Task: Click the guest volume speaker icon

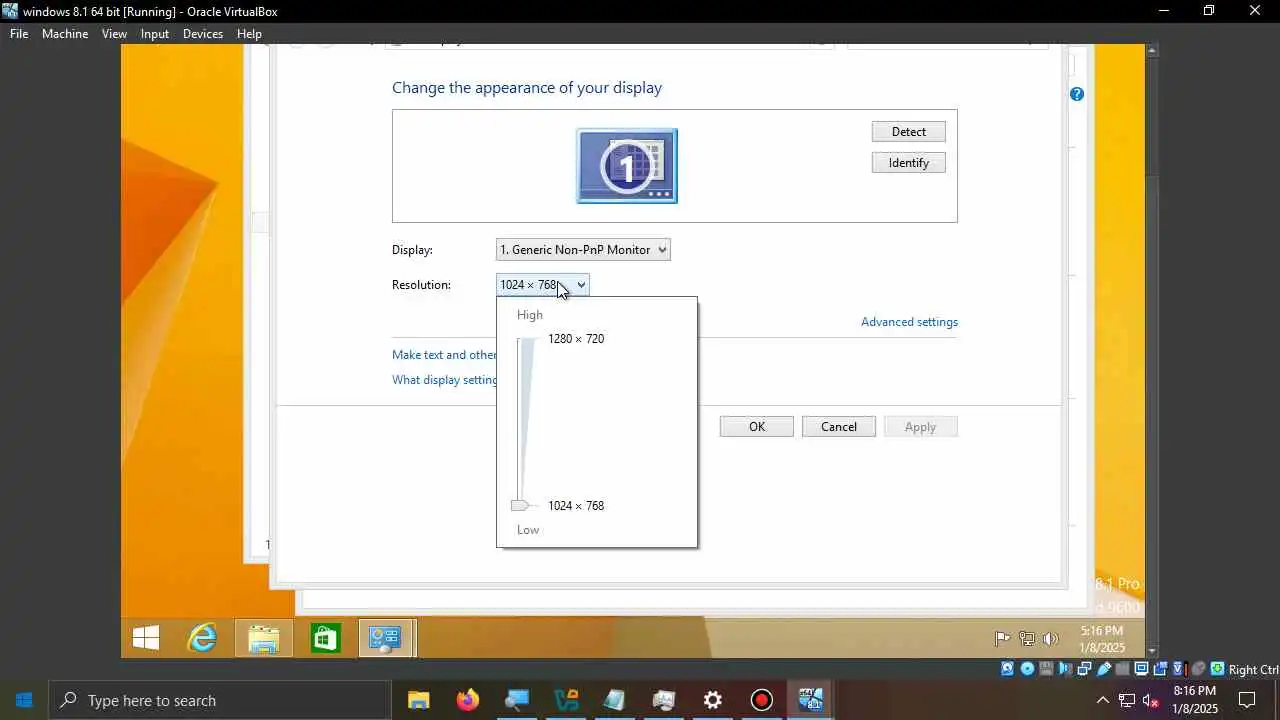Action: pos(1051,639)
